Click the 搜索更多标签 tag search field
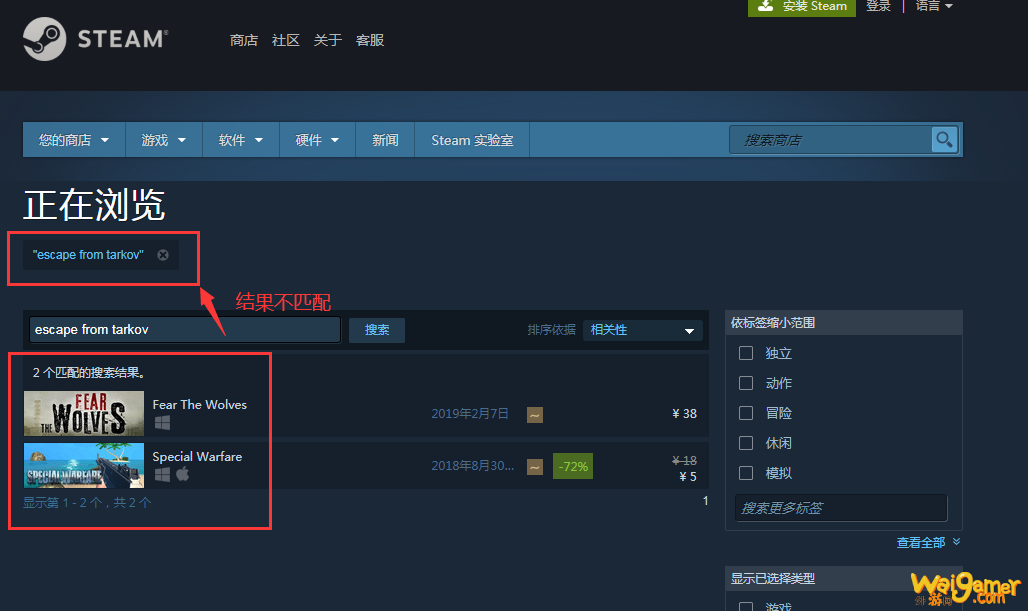The height and width of the screenshot is (611, 1028). 841,508
